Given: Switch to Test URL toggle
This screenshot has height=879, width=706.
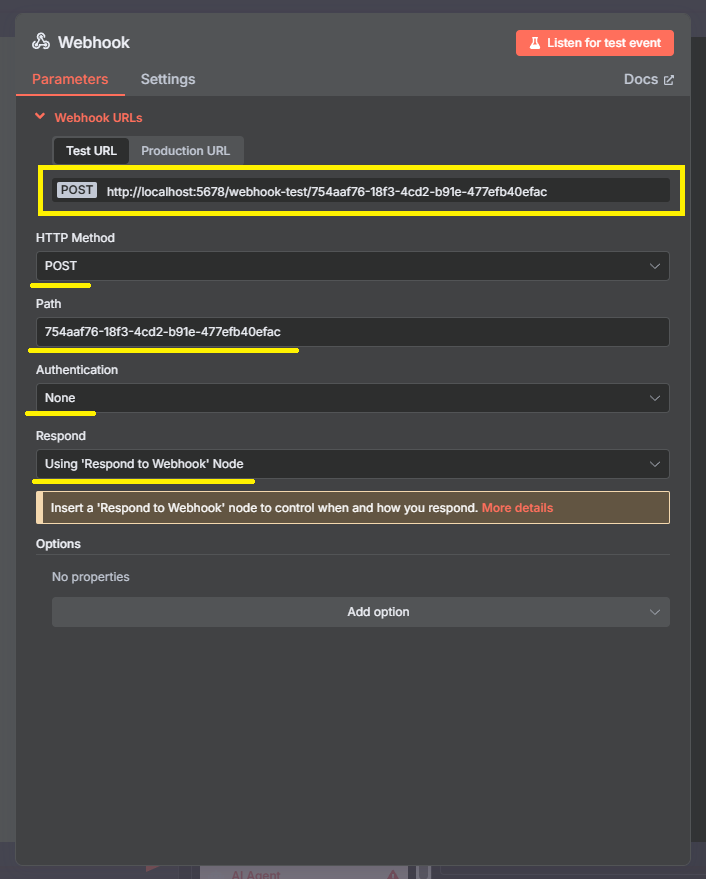Looking at the screenshot, I should pos(91,151).
